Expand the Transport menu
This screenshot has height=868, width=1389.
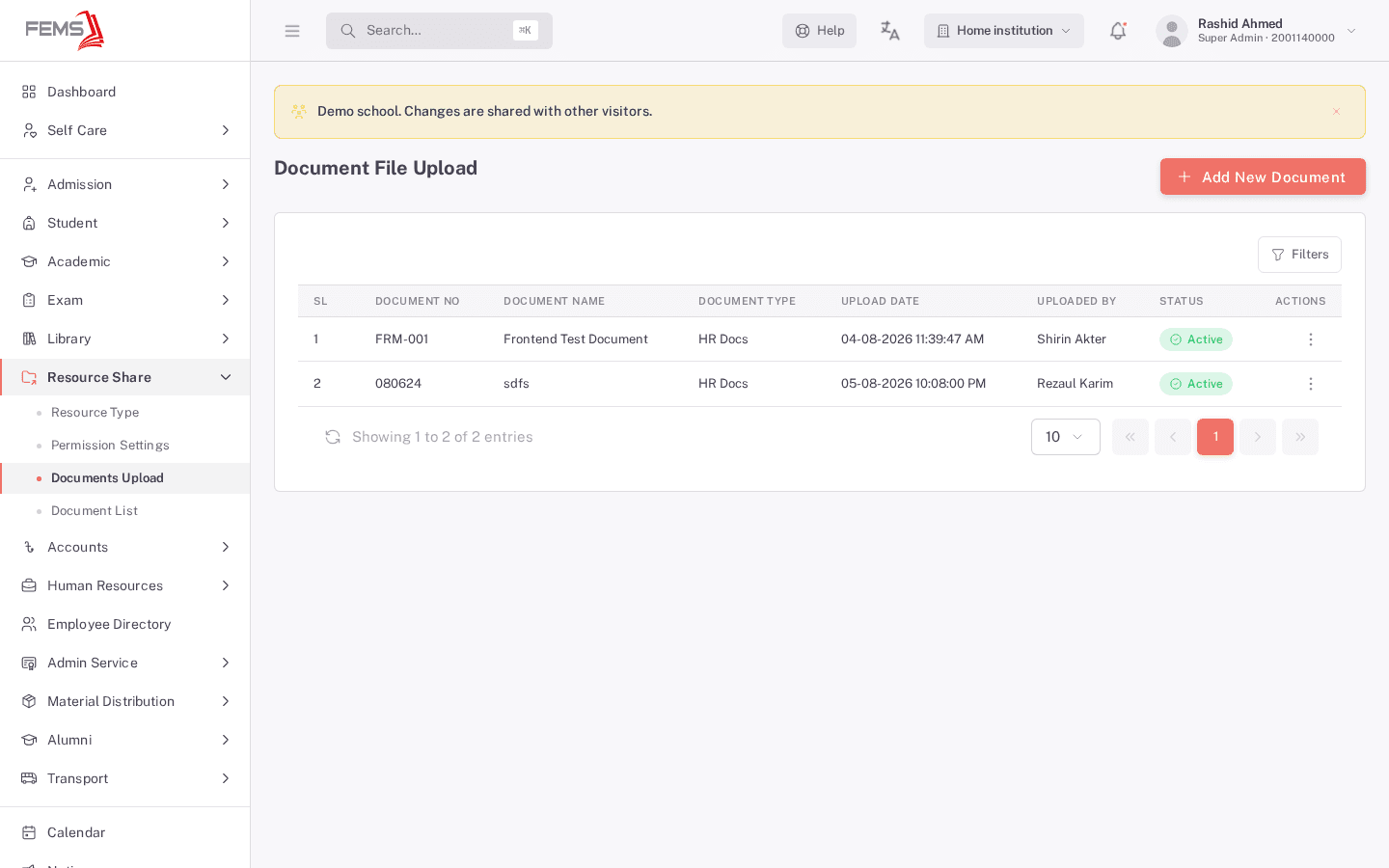click(x=125, y=778)
